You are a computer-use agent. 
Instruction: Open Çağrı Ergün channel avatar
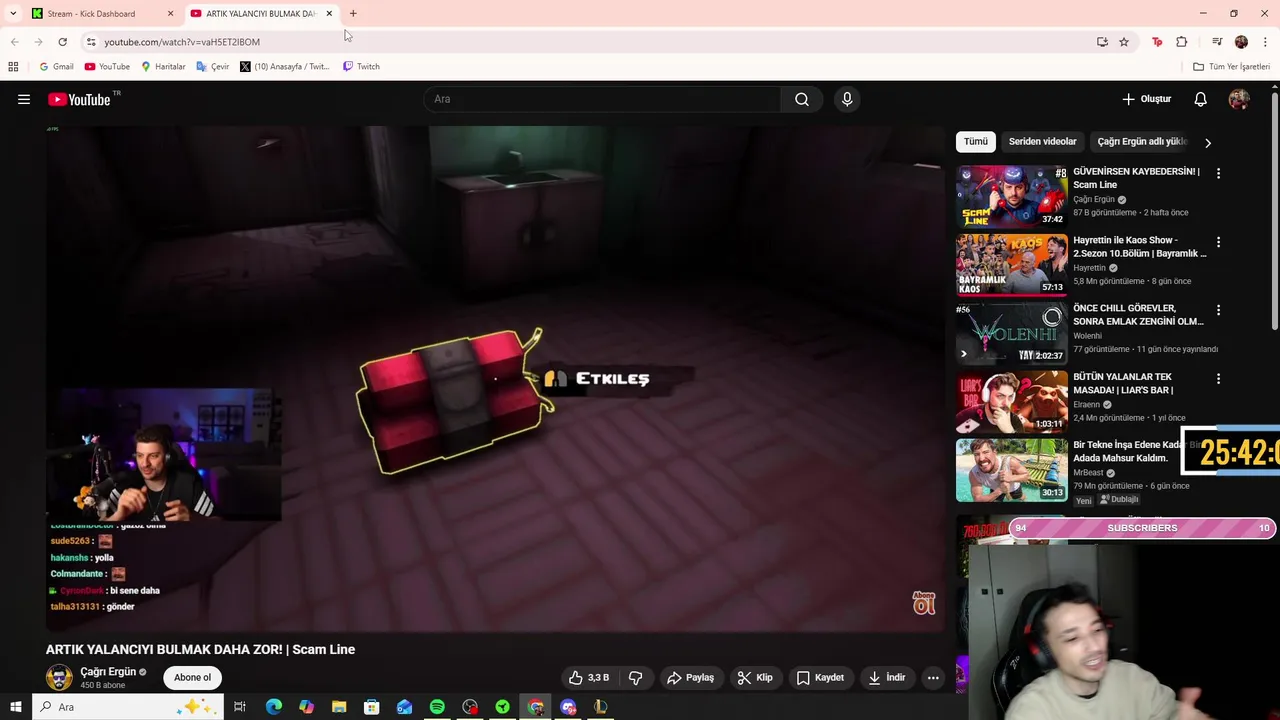point(59,677)
